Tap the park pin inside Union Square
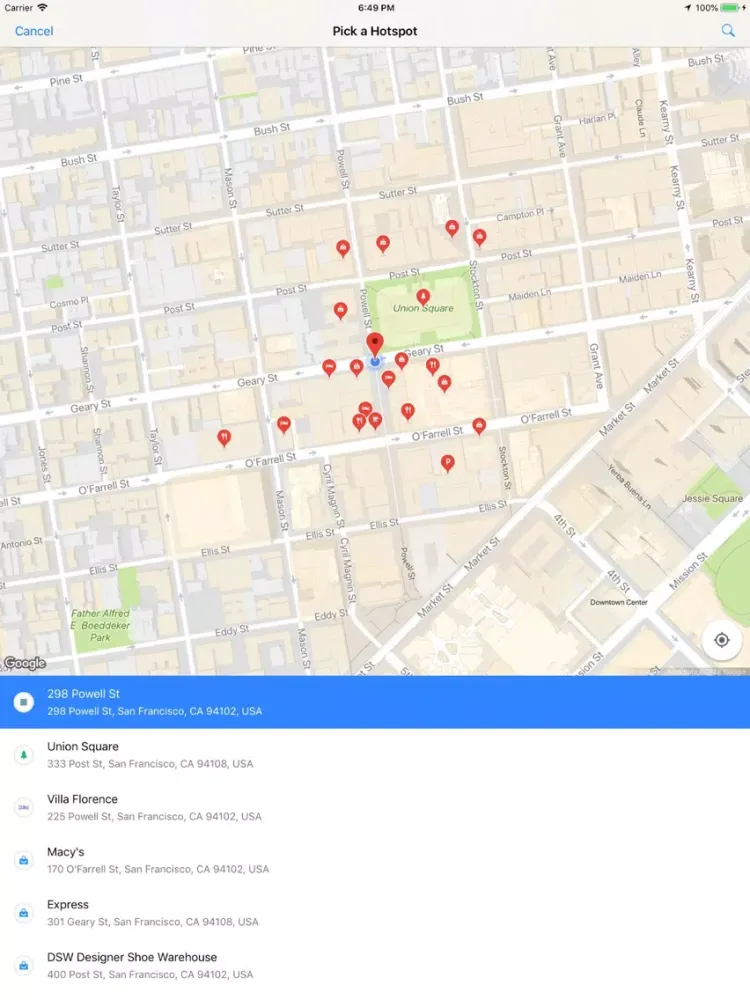The width and height of the screenshot is (750, 1000). [x=423, y=297]
